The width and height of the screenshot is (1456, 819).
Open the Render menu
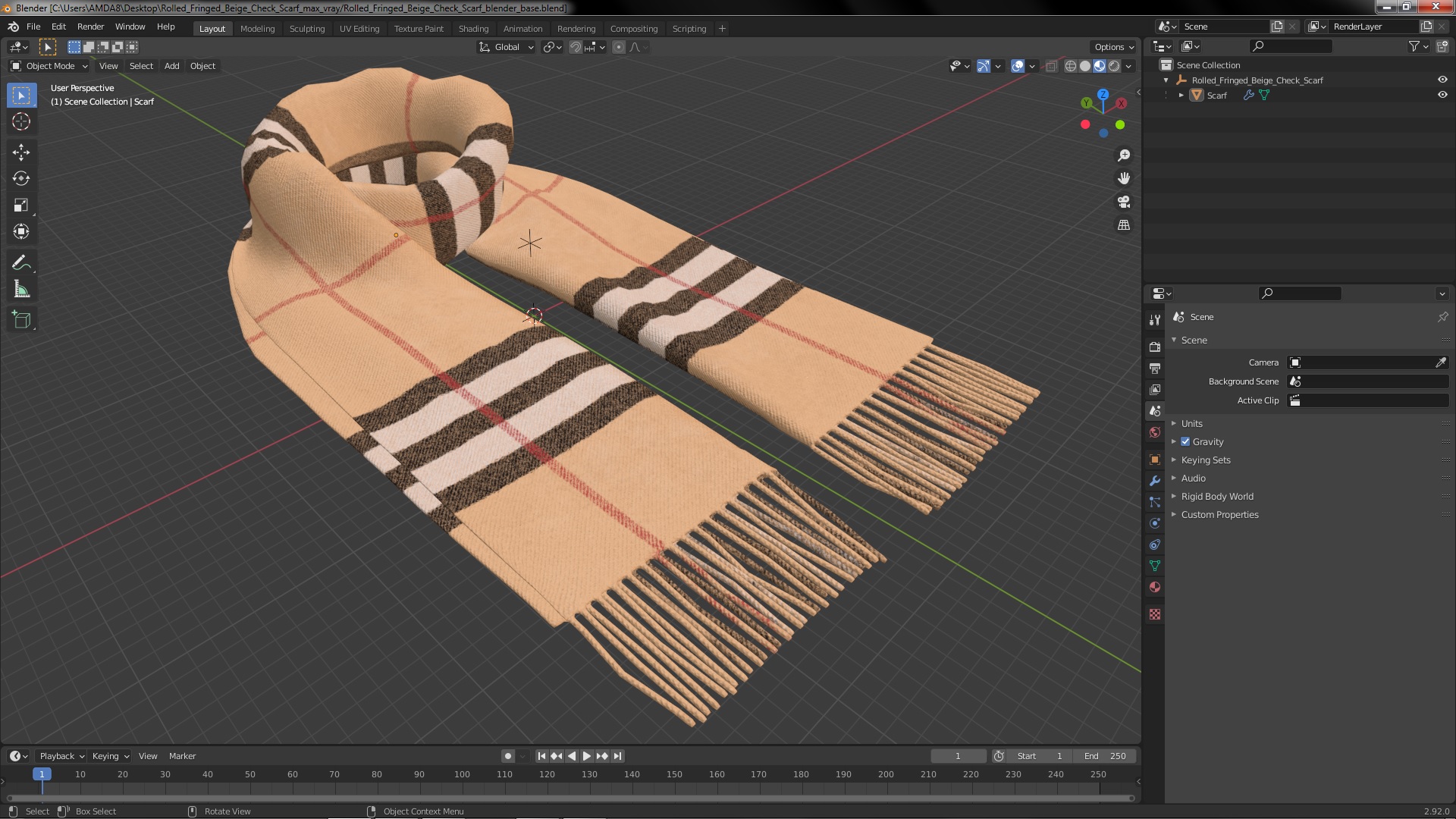pyautogui.click(x=90, y=27)
